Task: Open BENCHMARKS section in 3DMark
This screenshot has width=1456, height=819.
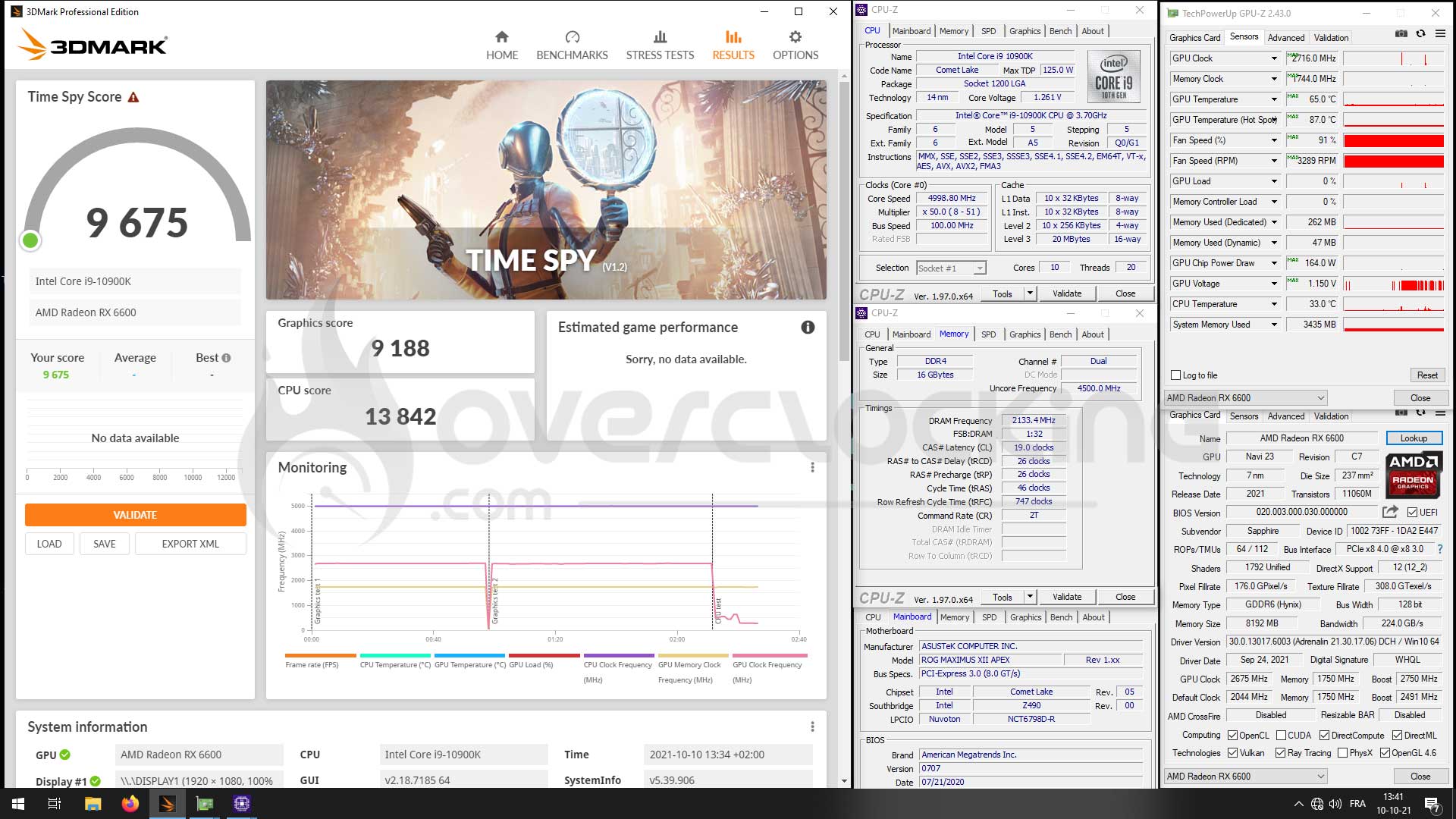Action: (x=572, y=45)
